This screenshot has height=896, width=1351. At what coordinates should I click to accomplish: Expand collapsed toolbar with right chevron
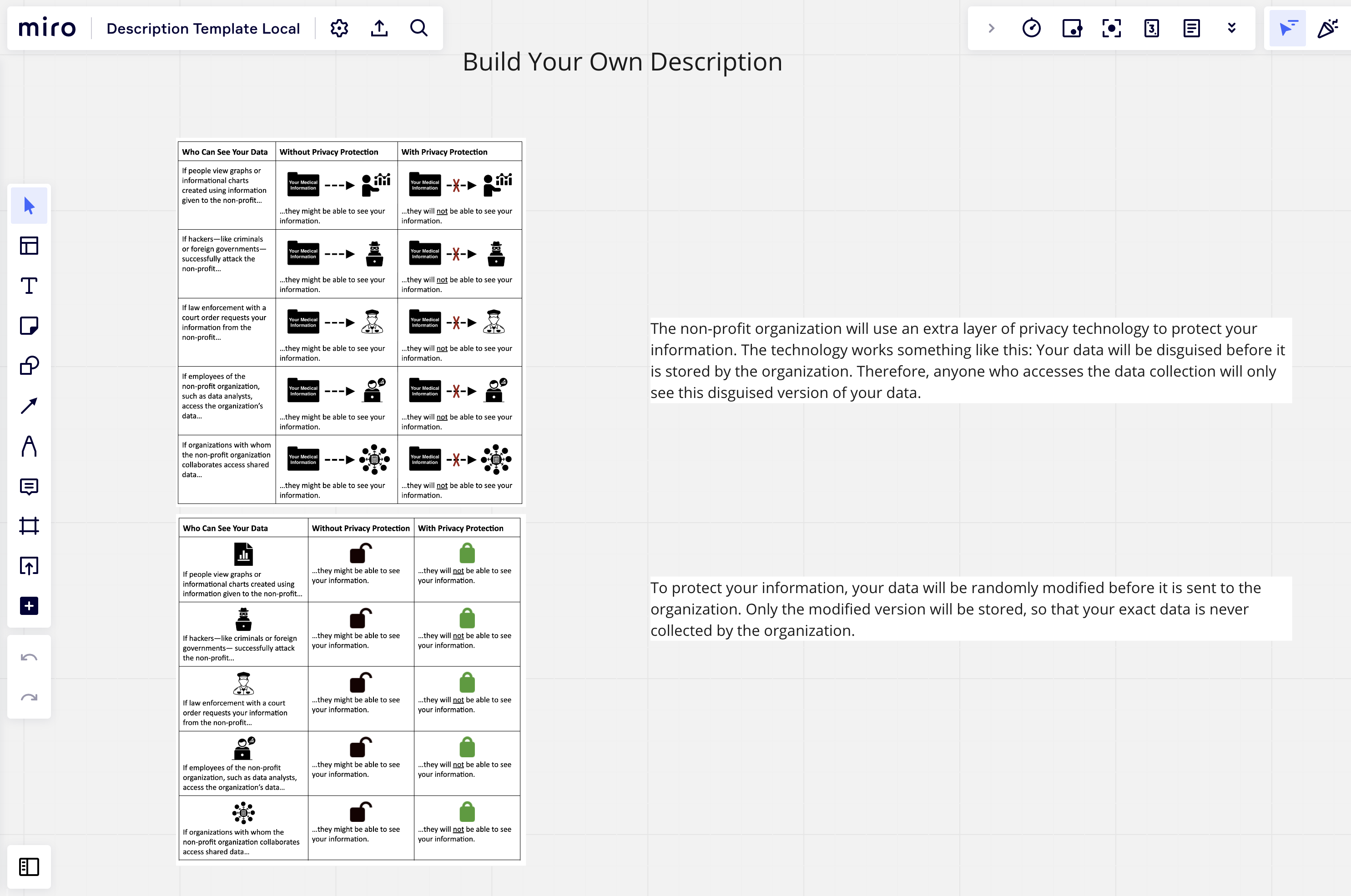[992, 28]
